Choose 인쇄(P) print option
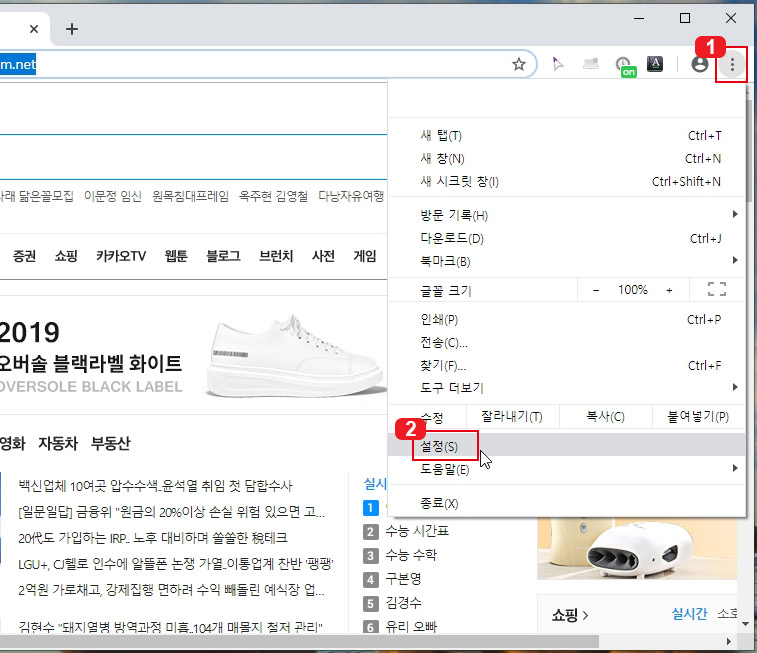The height and width of the screenshot is (653, 757). [567, 320]
